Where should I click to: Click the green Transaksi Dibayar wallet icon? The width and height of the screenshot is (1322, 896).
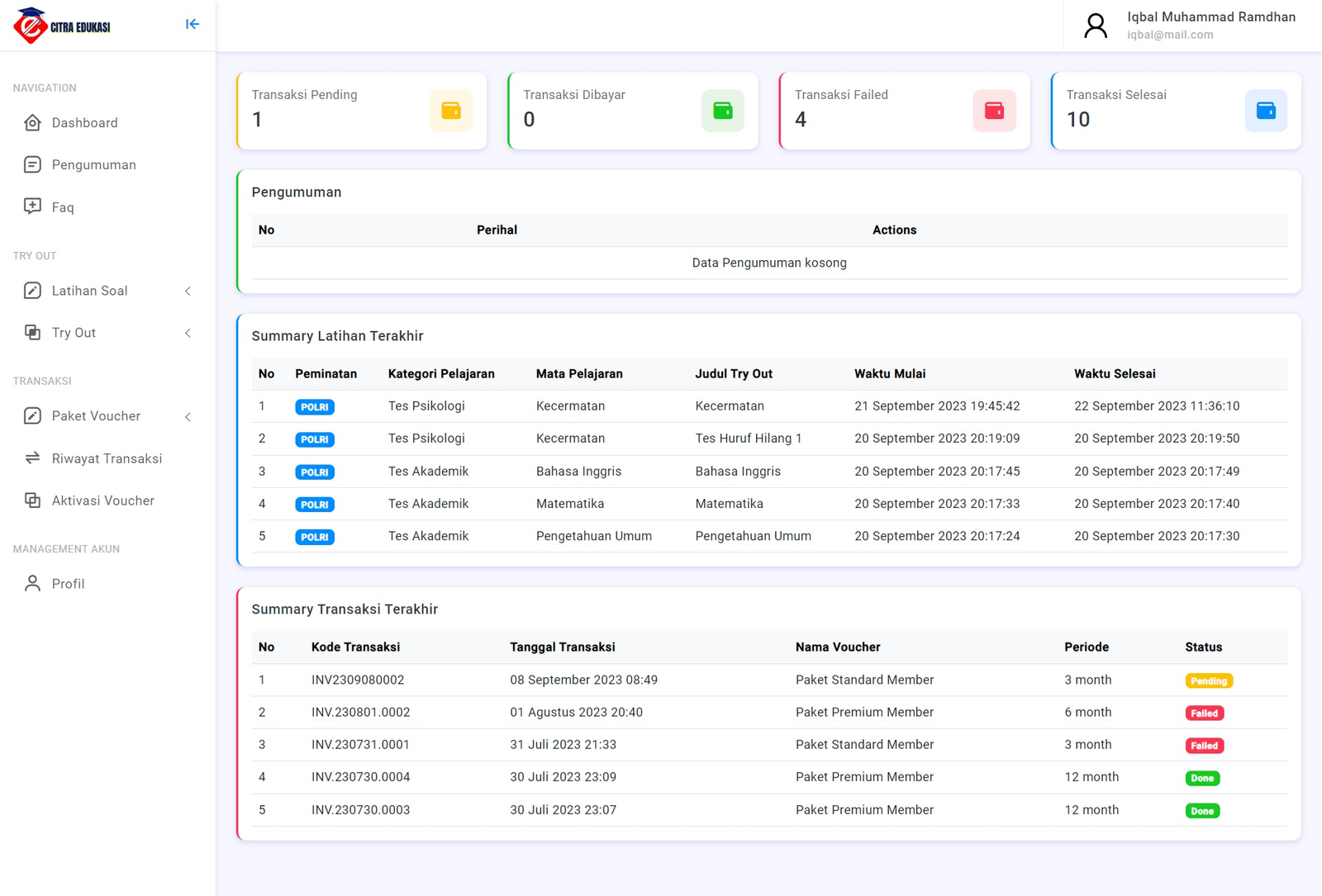click(722, 111)
